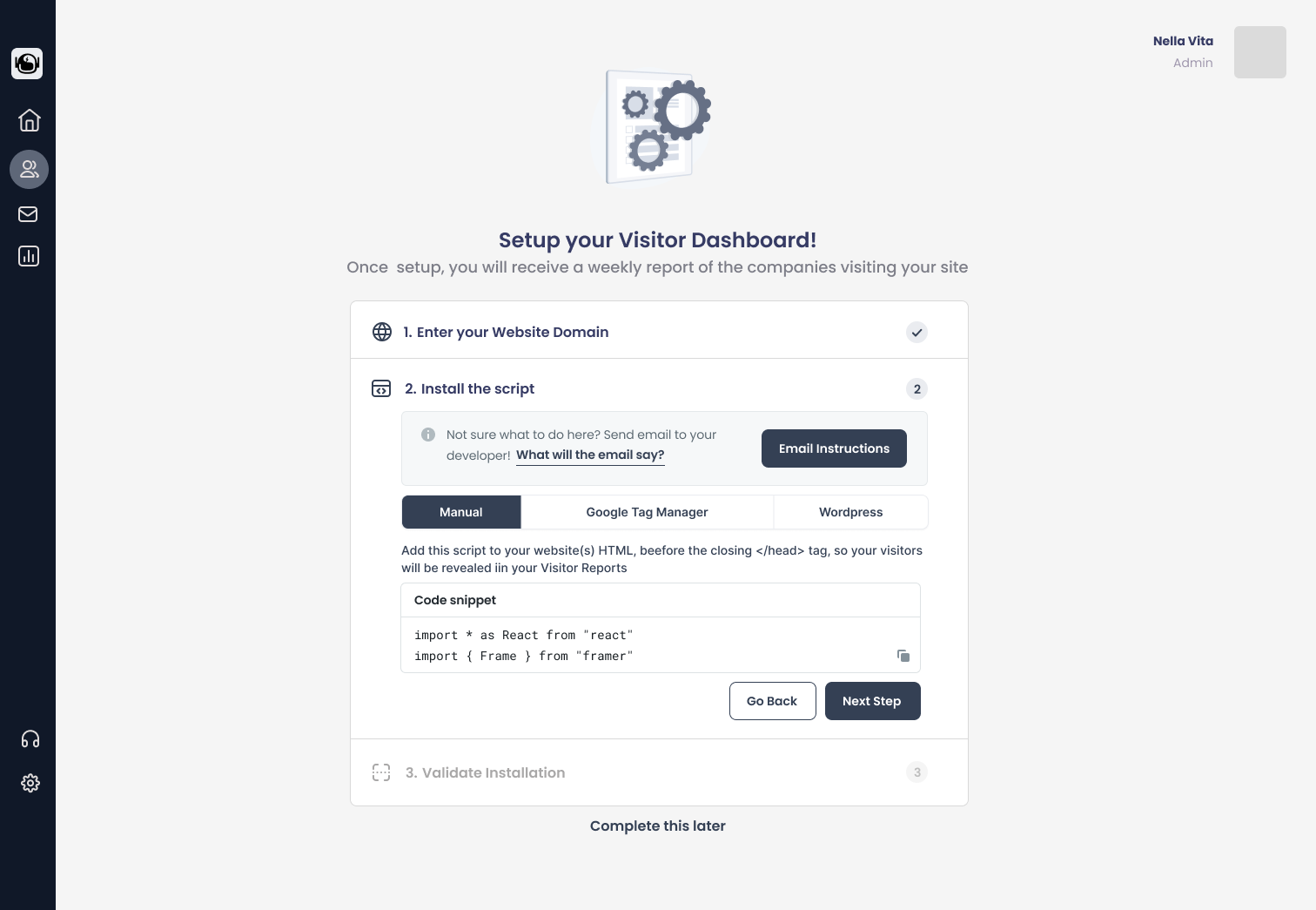Click Nella Vita profile avatar

[1259, 52]
